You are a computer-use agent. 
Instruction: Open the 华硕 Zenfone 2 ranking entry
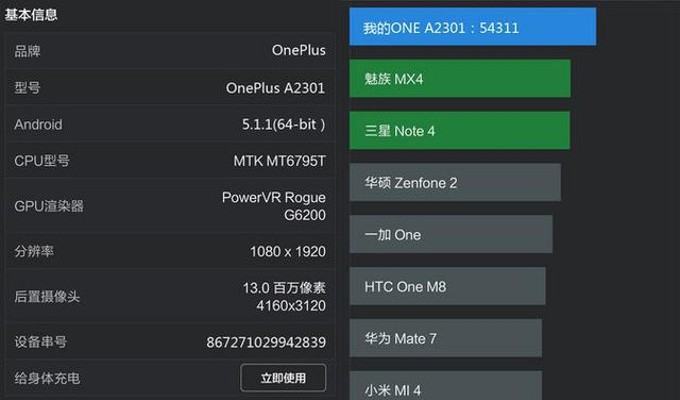point(454,183)
